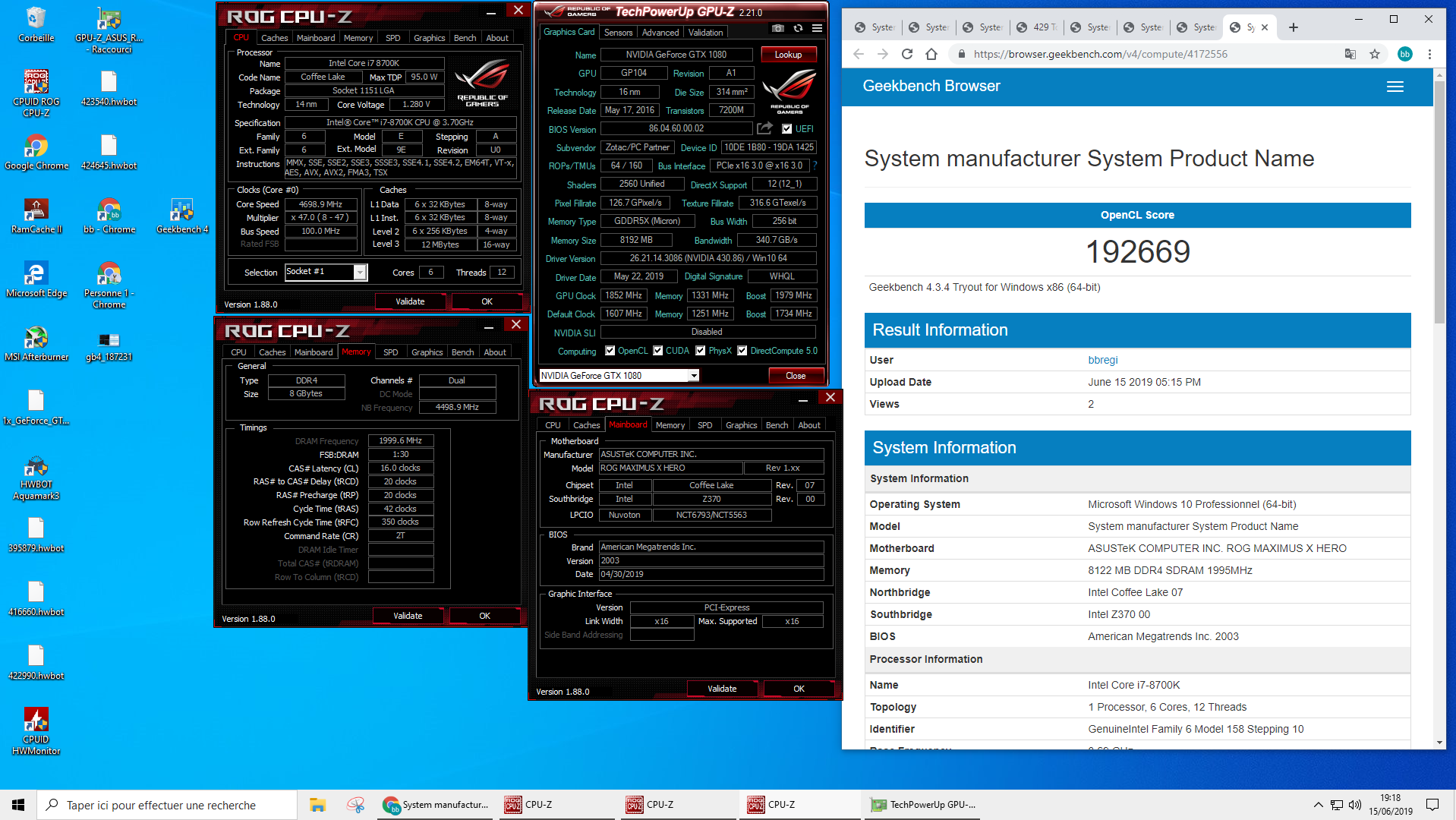Open the bbregi user profile link
1456x820 pixels.
point(1102,360)
